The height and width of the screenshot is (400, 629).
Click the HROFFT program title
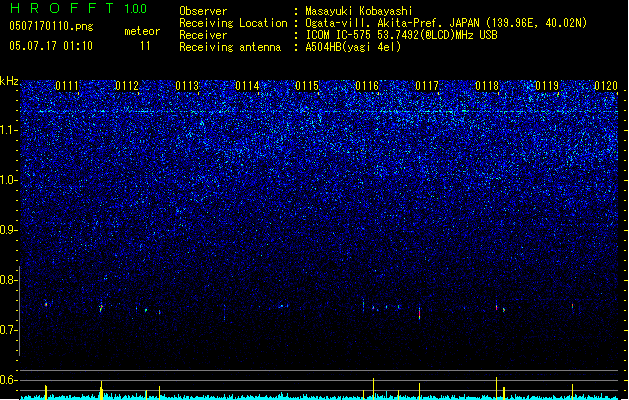[62, 8]
